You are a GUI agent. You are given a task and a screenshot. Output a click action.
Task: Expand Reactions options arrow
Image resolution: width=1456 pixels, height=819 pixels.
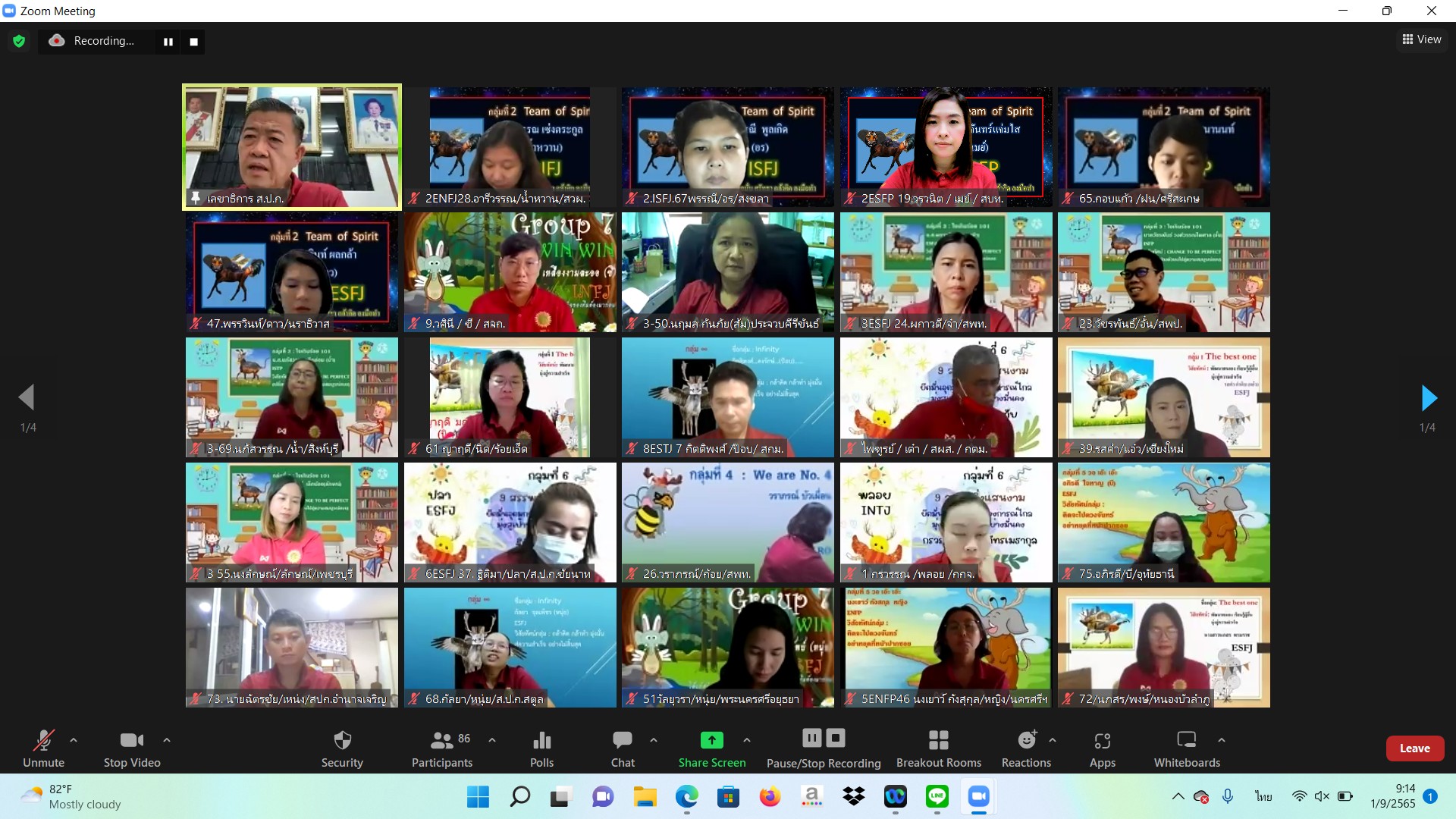click(1053, 739)
